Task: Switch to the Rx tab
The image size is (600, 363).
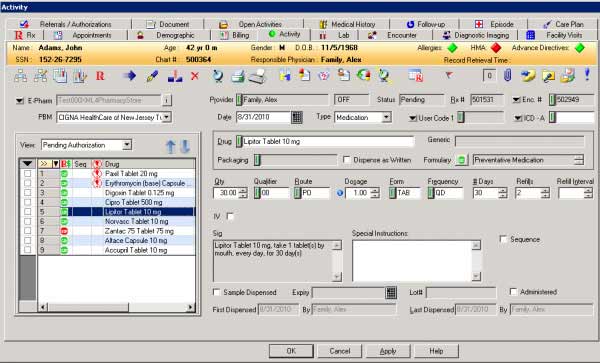Action: click(25, 35)
